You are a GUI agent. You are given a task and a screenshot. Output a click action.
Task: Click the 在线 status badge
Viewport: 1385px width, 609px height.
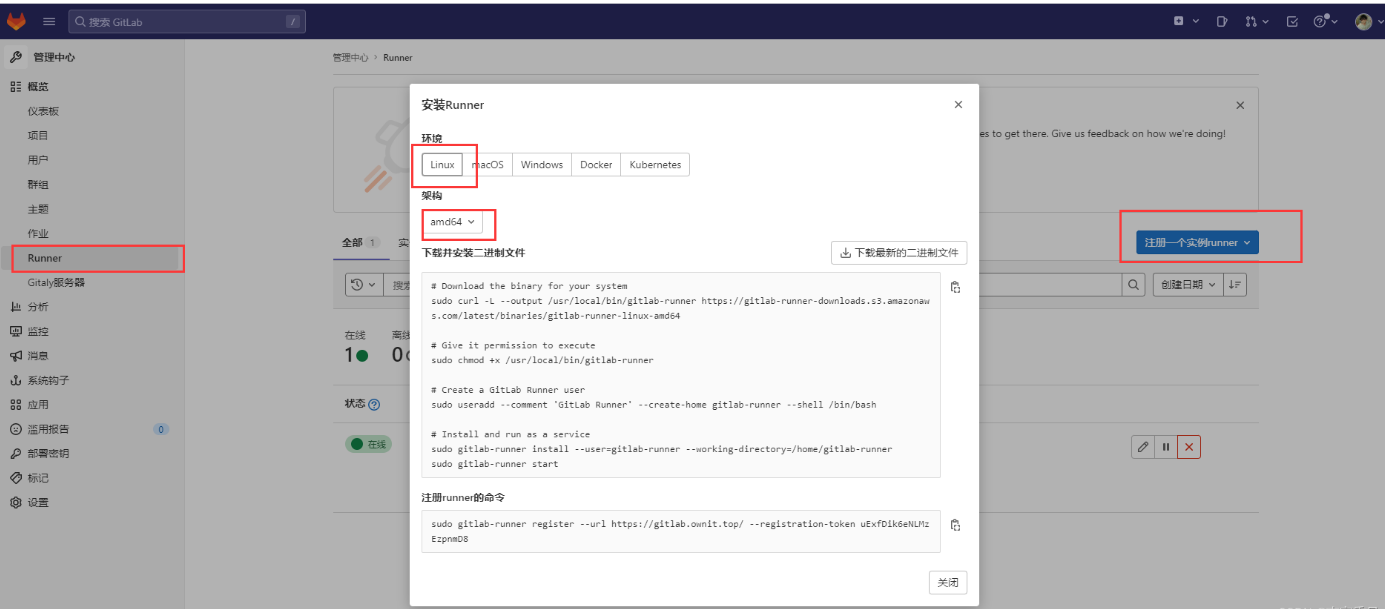coord(368,444)
